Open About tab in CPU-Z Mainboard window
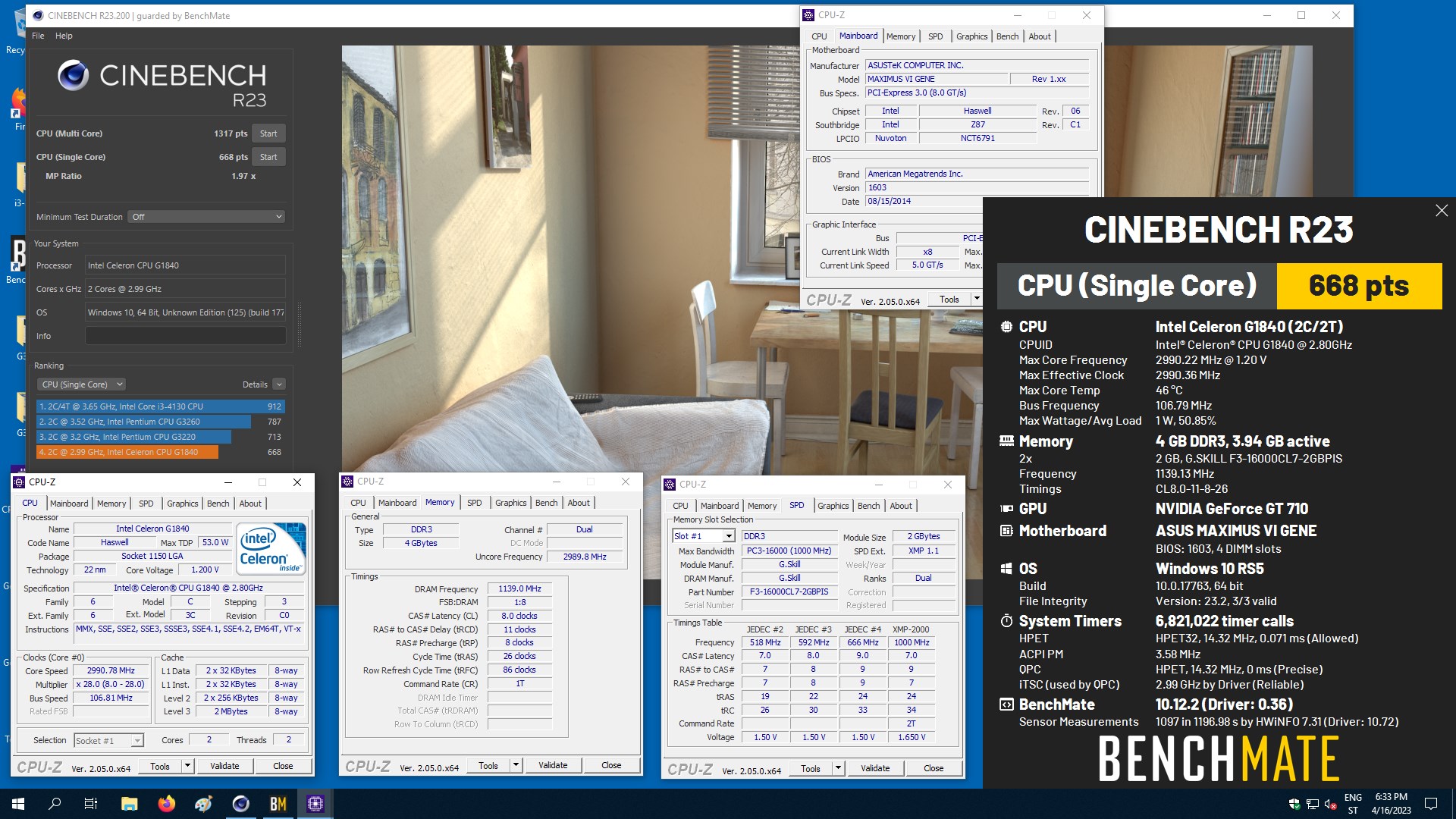This screenshot has width=1456, height=819. [1040, 36]
